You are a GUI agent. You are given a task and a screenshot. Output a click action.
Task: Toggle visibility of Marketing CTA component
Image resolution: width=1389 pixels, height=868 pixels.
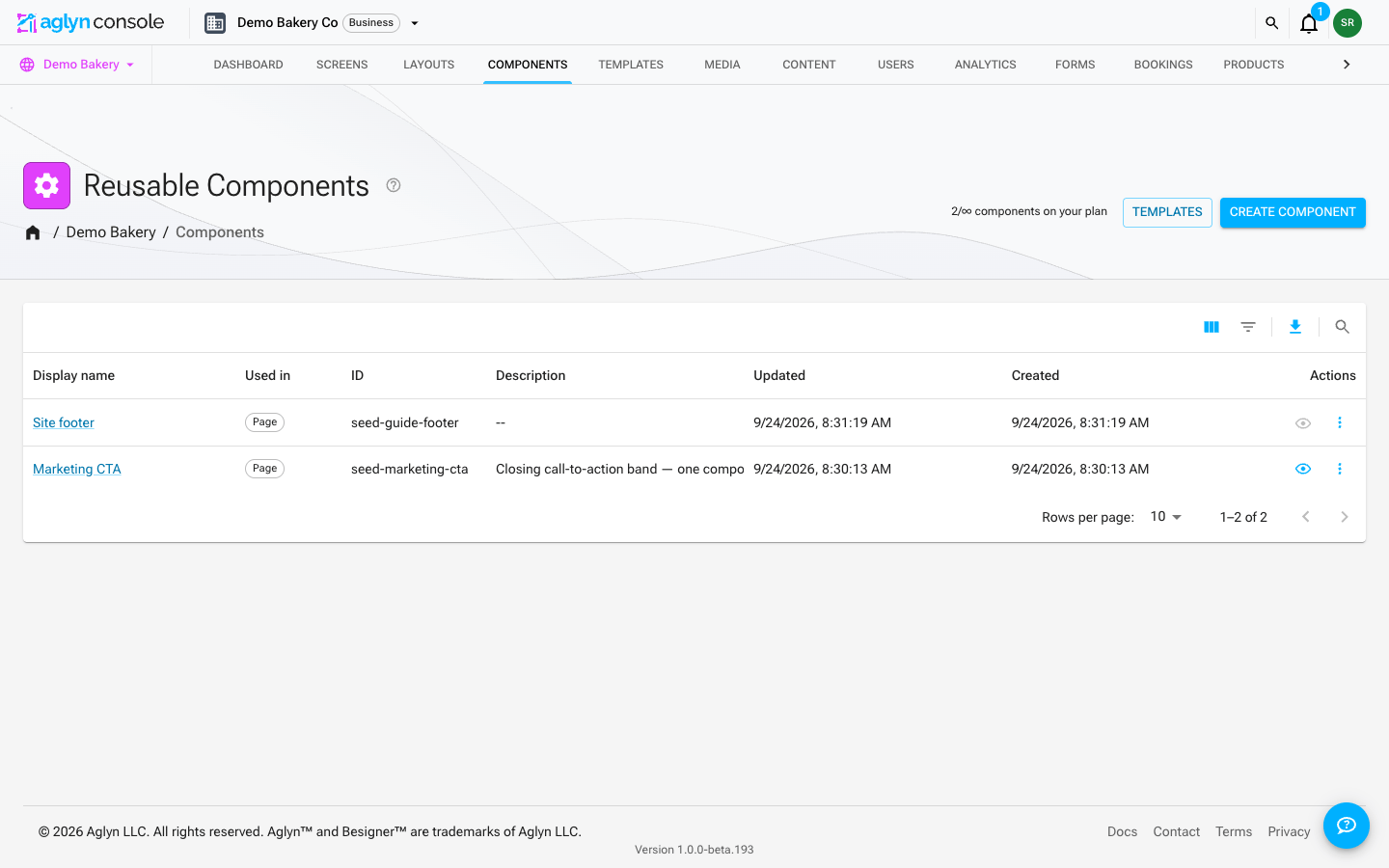pyautogui.click(x=1303, y=469)
